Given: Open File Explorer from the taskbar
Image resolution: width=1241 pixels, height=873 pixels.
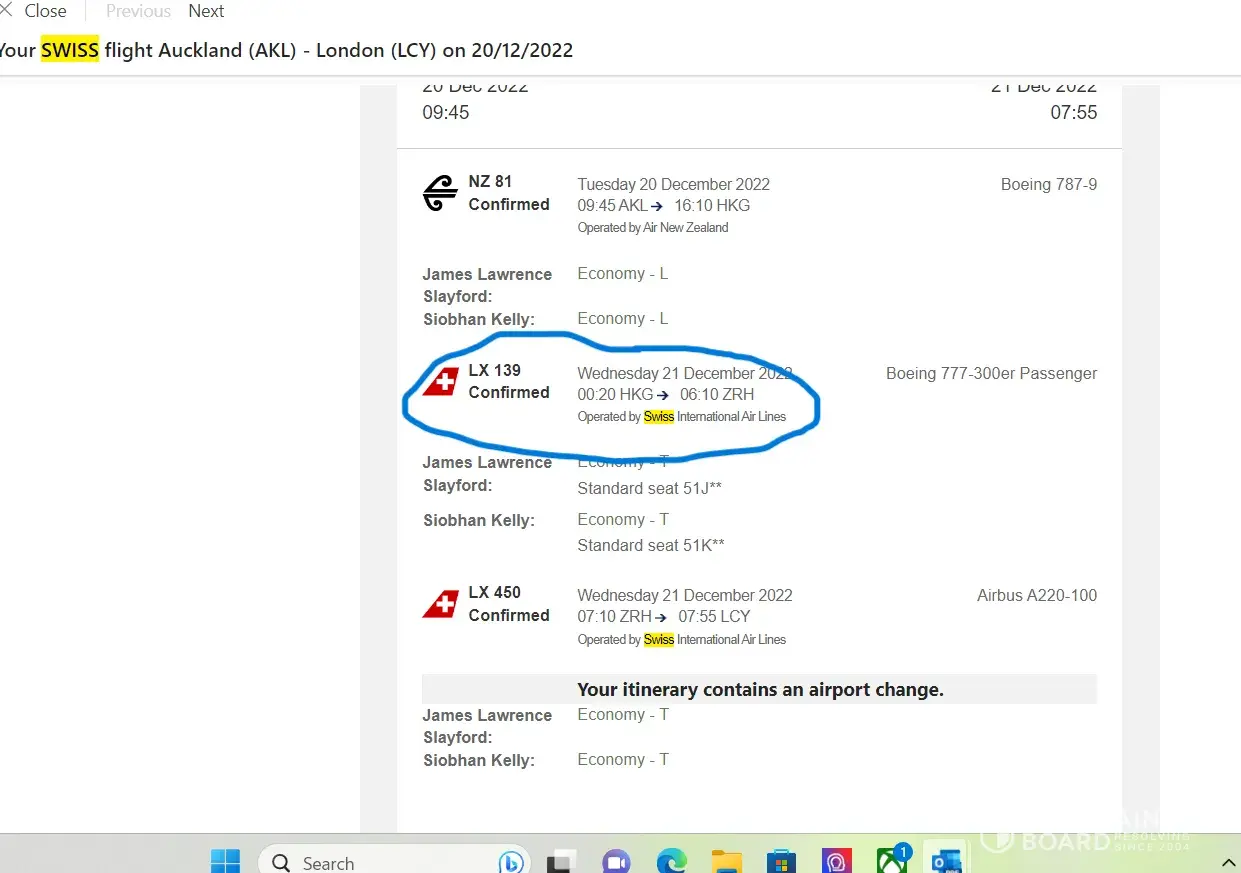Looking at the screenshot, I should click(727, 862).
